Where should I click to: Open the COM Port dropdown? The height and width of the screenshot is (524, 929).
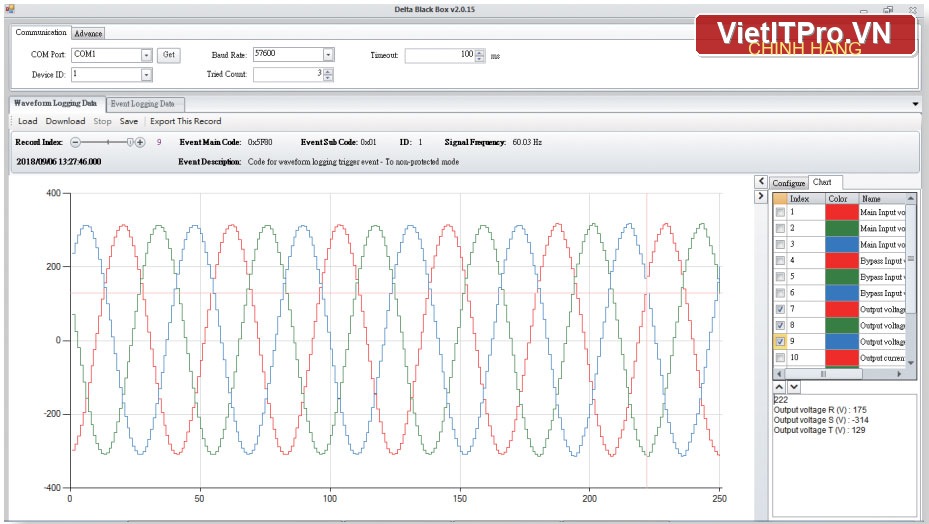point(146,55)
